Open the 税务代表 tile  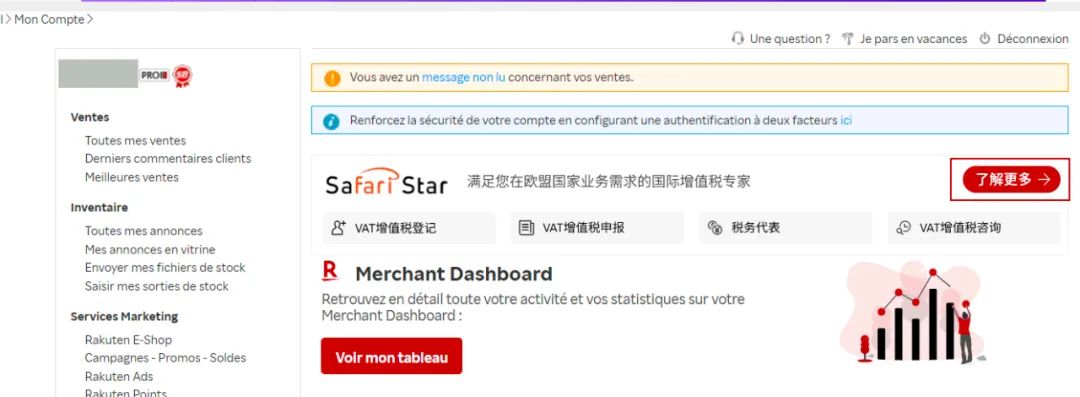[x=785, y=228]
